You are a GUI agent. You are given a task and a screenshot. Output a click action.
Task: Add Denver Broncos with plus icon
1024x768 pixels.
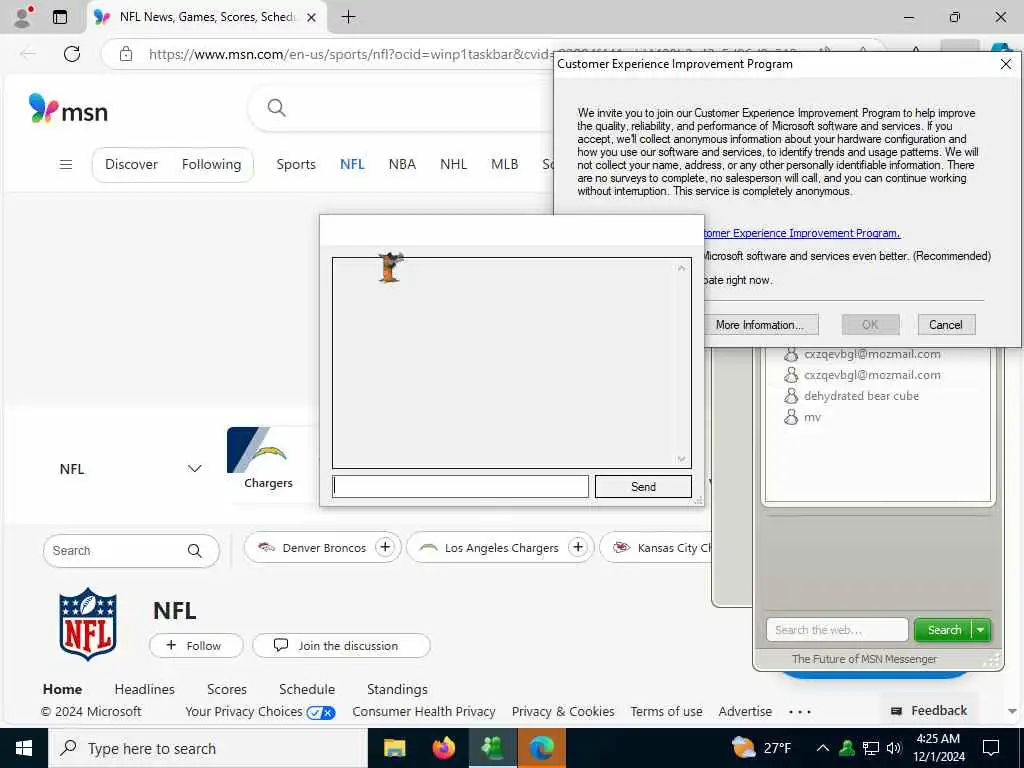click(385, 547)
